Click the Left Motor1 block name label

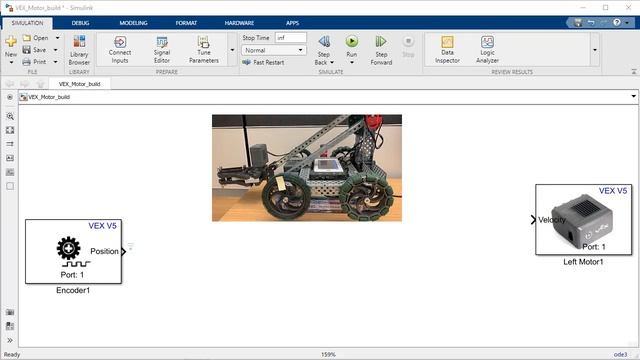point(583,262)
